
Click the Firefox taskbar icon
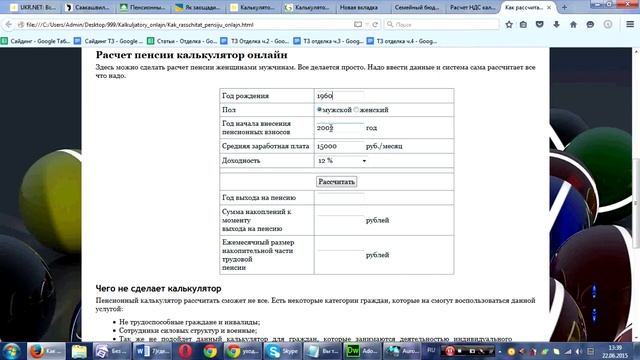tap(46, 351)
